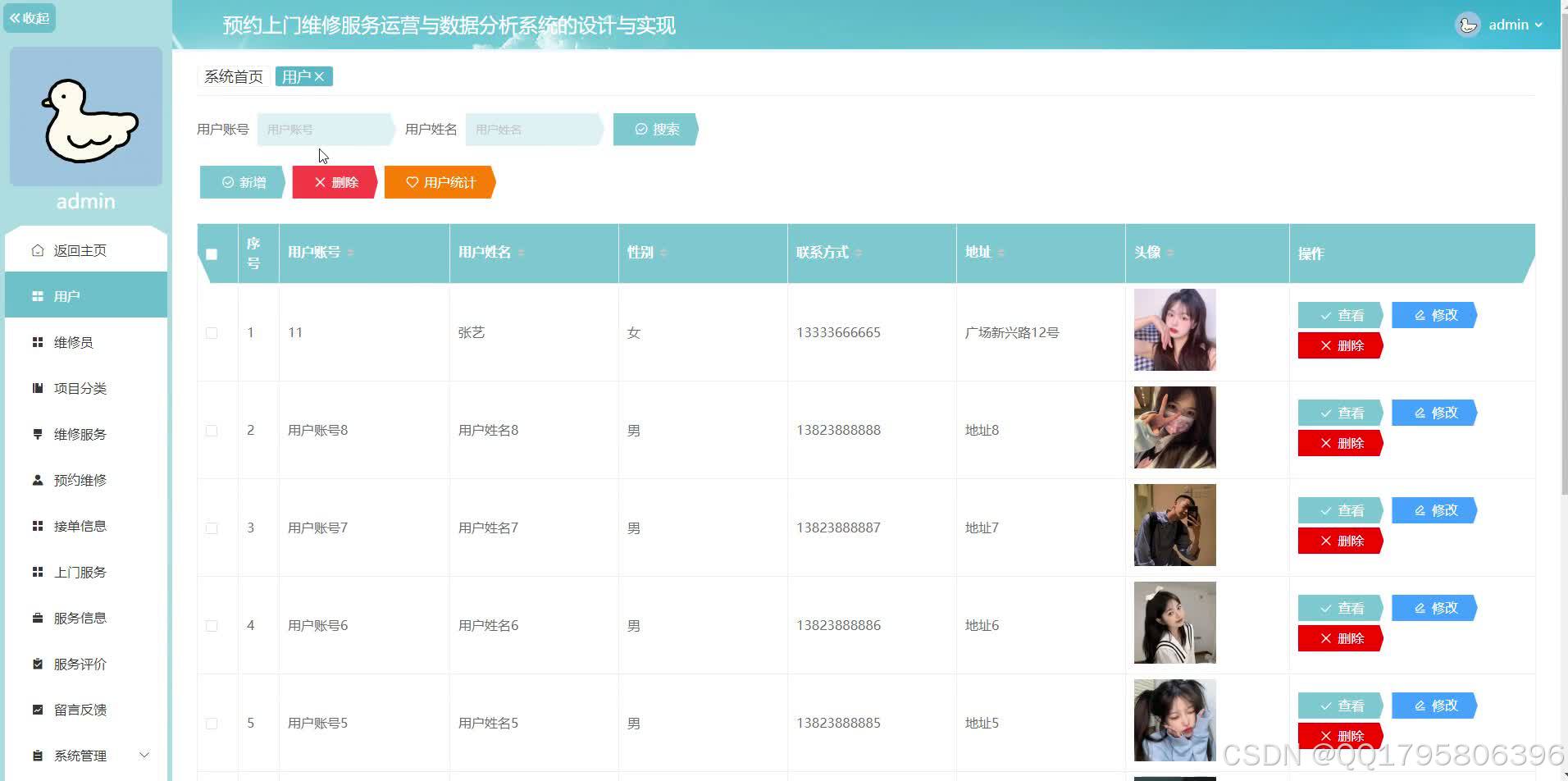
Task: Edit user 张艺 with 修改
Action: 1434,315
